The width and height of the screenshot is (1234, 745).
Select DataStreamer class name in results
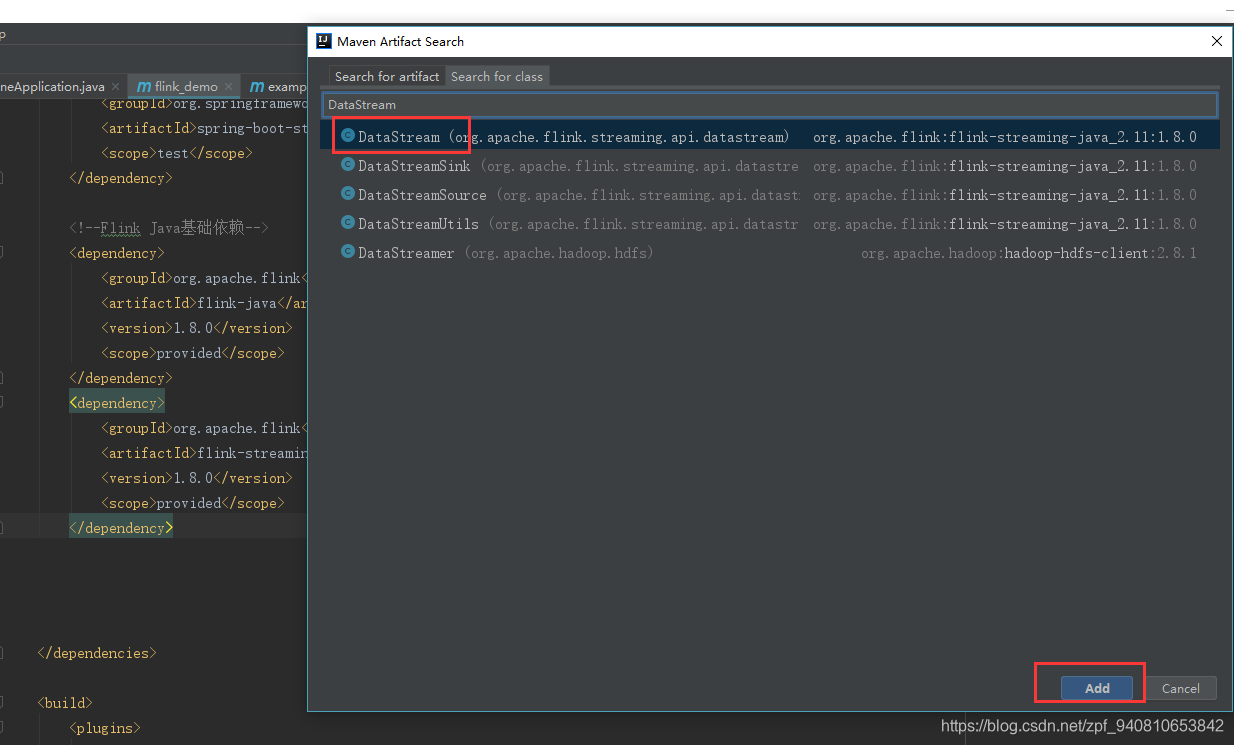tap(406, 253)
